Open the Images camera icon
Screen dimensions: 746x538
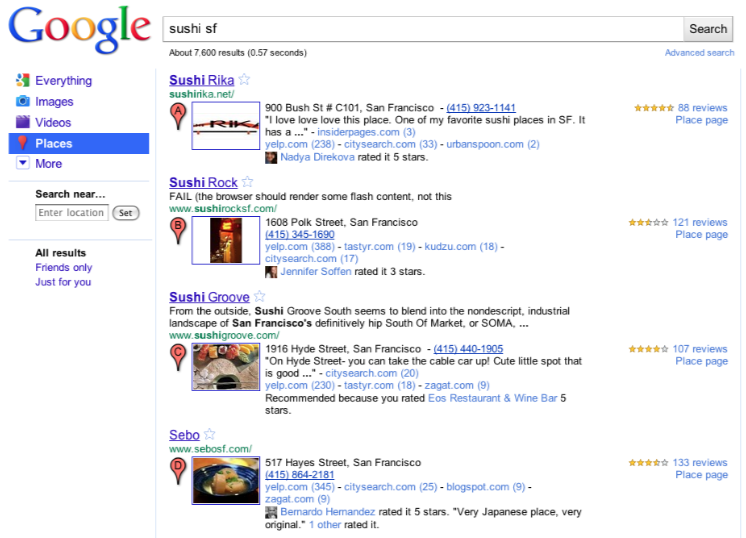coord(22,101)
